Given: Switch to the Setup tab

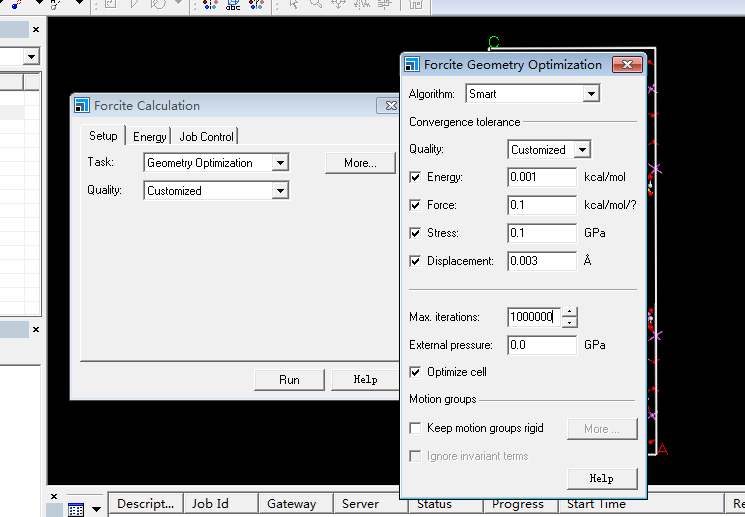Looking at the screenshot, I should point(103,136).
